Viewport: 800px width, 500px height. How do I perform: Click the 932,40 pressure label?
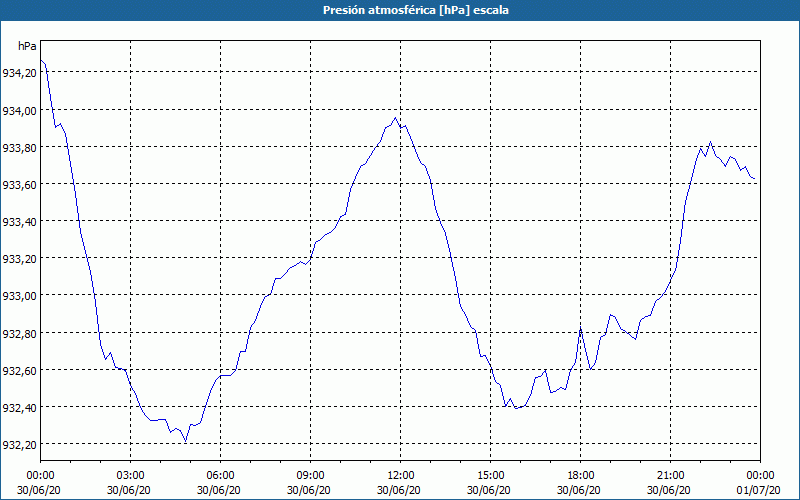click(x=20, y=408)
